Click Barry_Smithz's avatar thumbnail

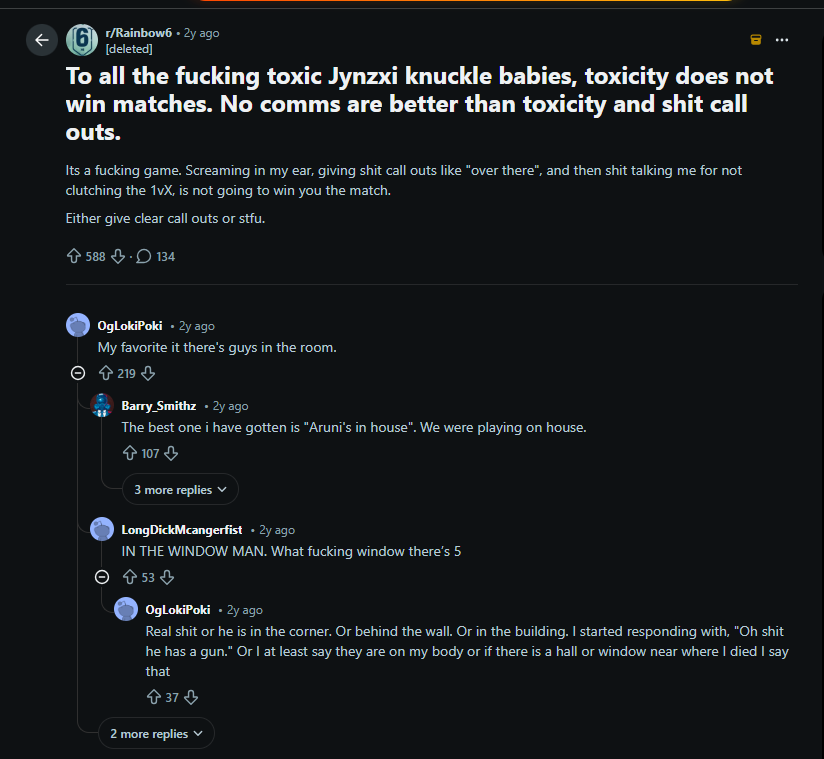coord(101,405)
